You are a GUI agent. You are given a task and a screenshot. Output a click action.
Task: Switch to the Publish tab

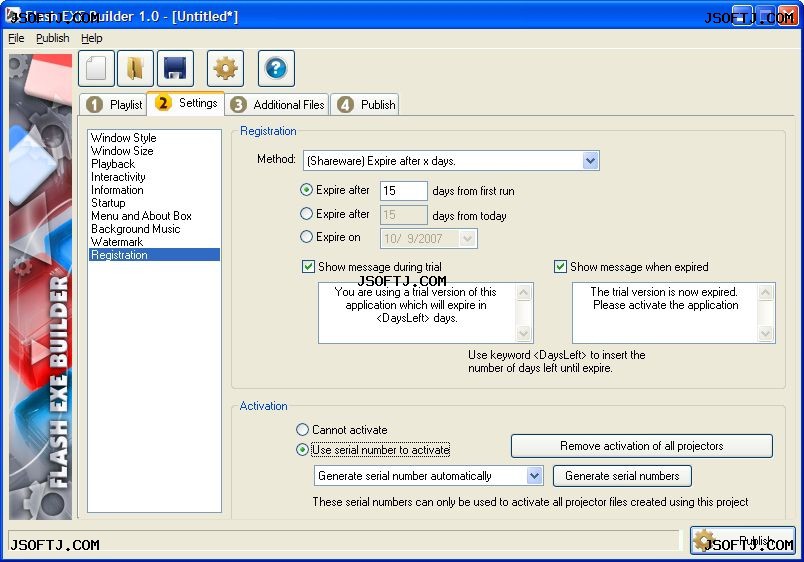coord(365,105)
